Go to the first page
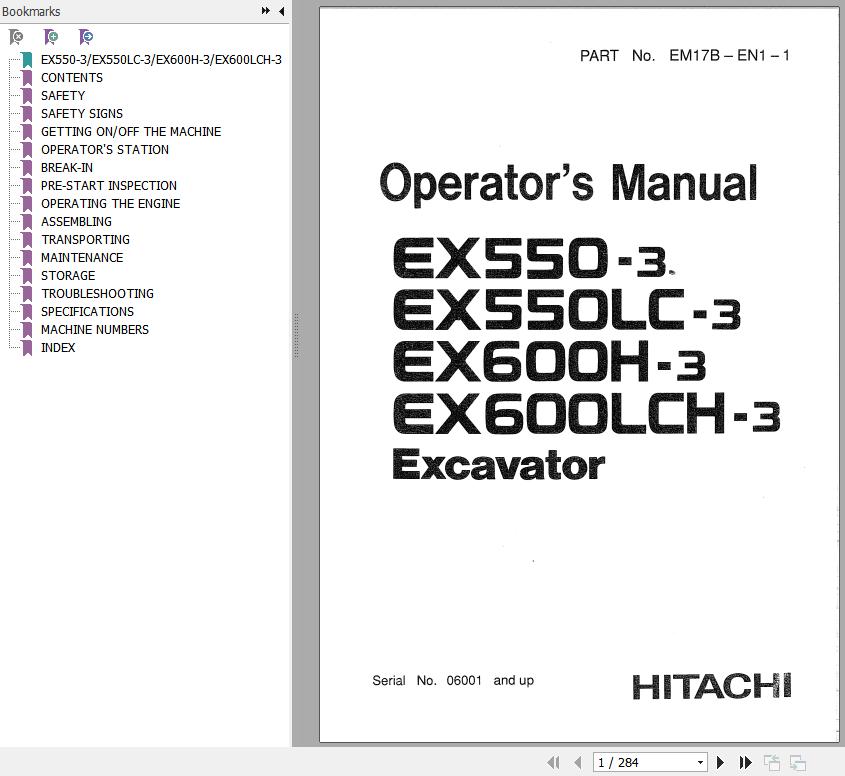The image size is (845, 776). point(553,763)
